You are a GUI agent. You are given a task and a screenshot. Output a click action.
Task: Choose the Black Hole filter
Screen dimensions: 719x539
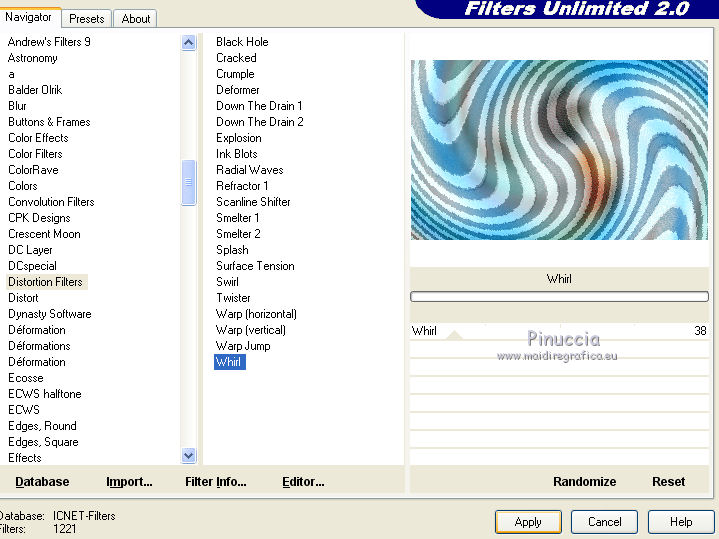(x=242, y=42)
